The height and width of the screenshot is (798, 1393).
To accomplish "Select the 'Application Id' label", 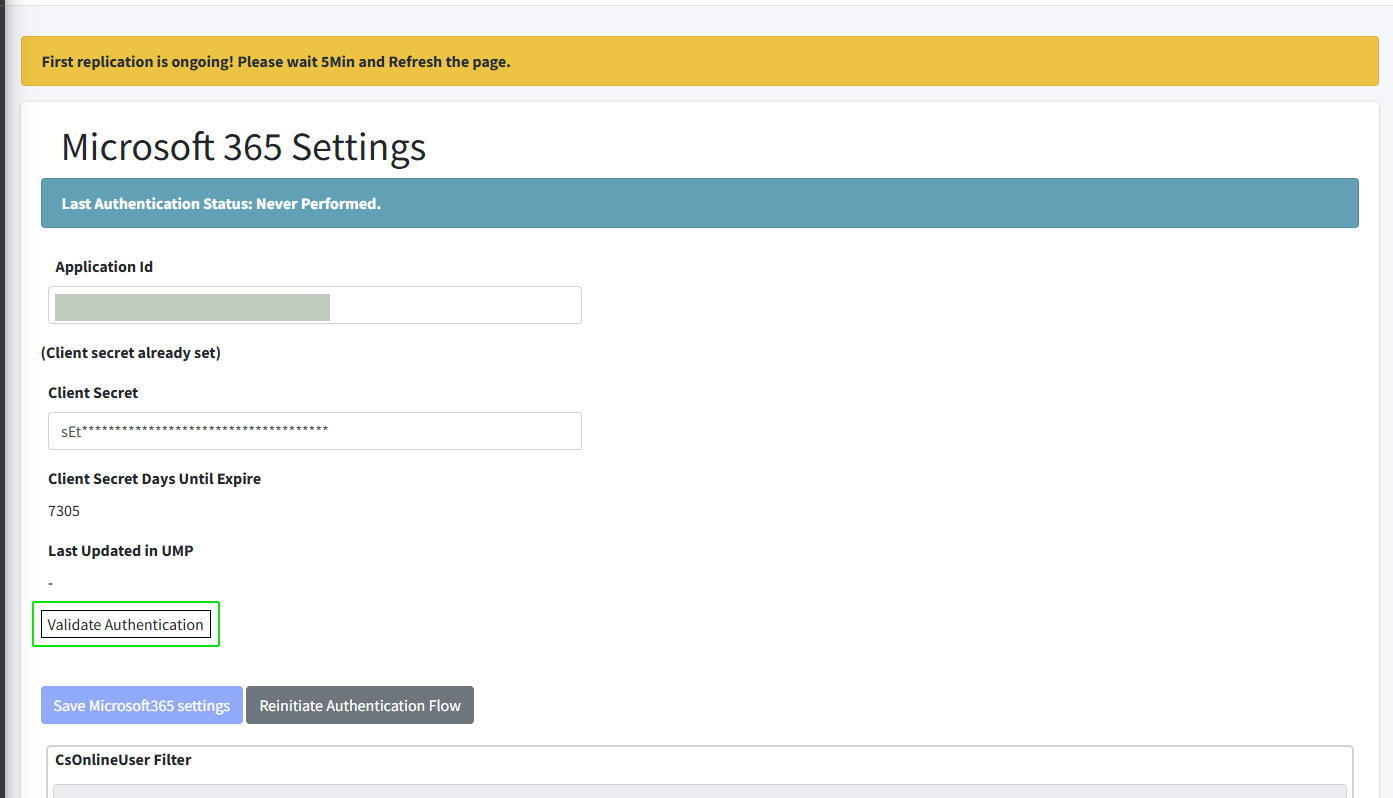I will pyautogui.click(x=104, y=267).
